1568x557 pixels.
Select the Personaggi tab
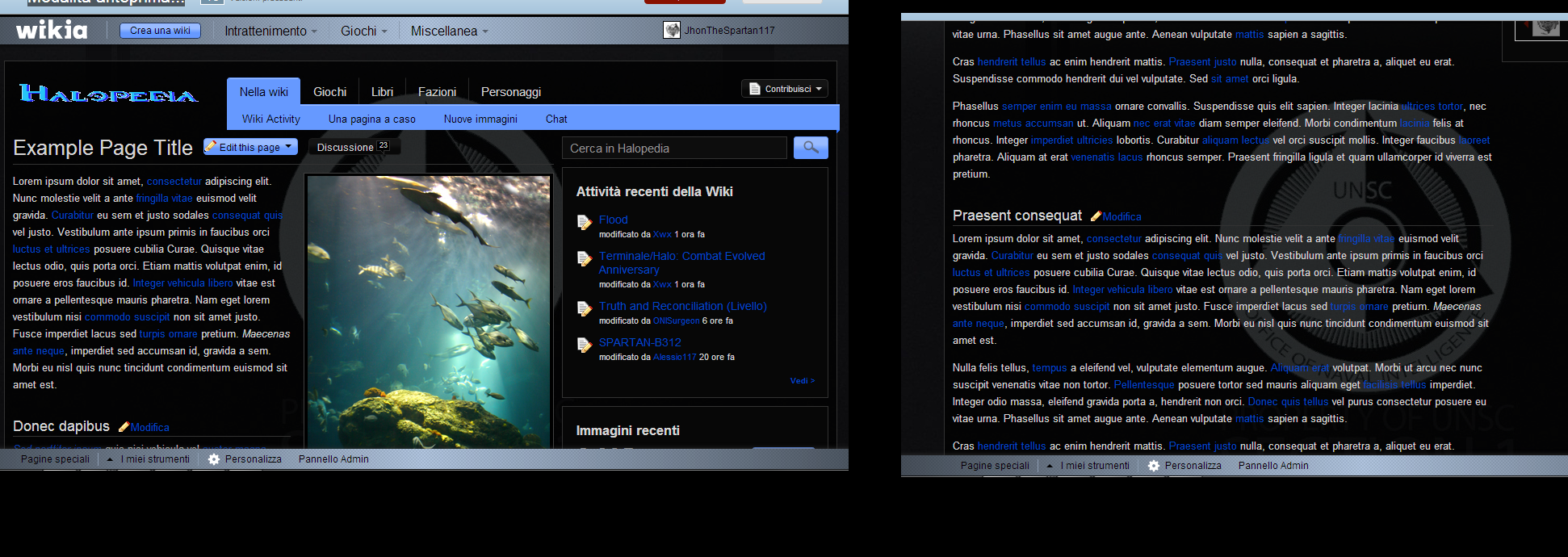pos(511,92)
